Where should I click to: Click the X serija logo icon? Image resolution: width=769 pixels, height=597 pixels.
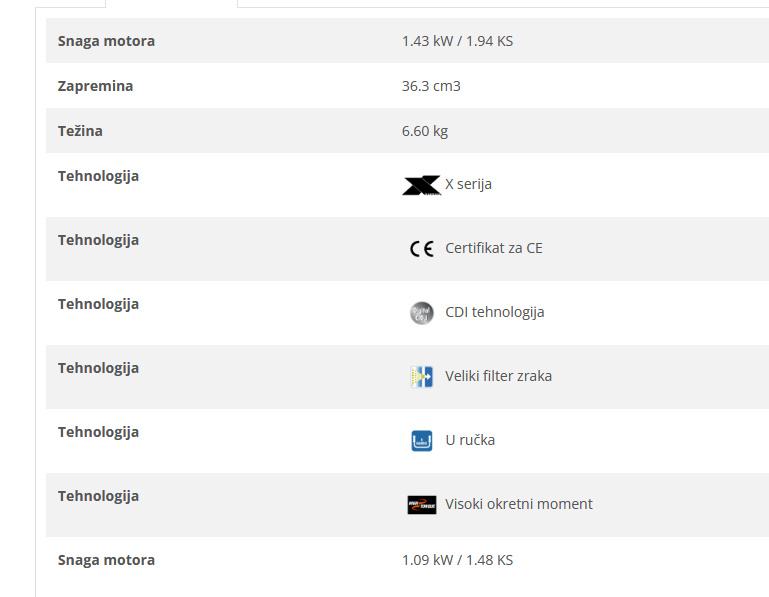tap(421, 185)
